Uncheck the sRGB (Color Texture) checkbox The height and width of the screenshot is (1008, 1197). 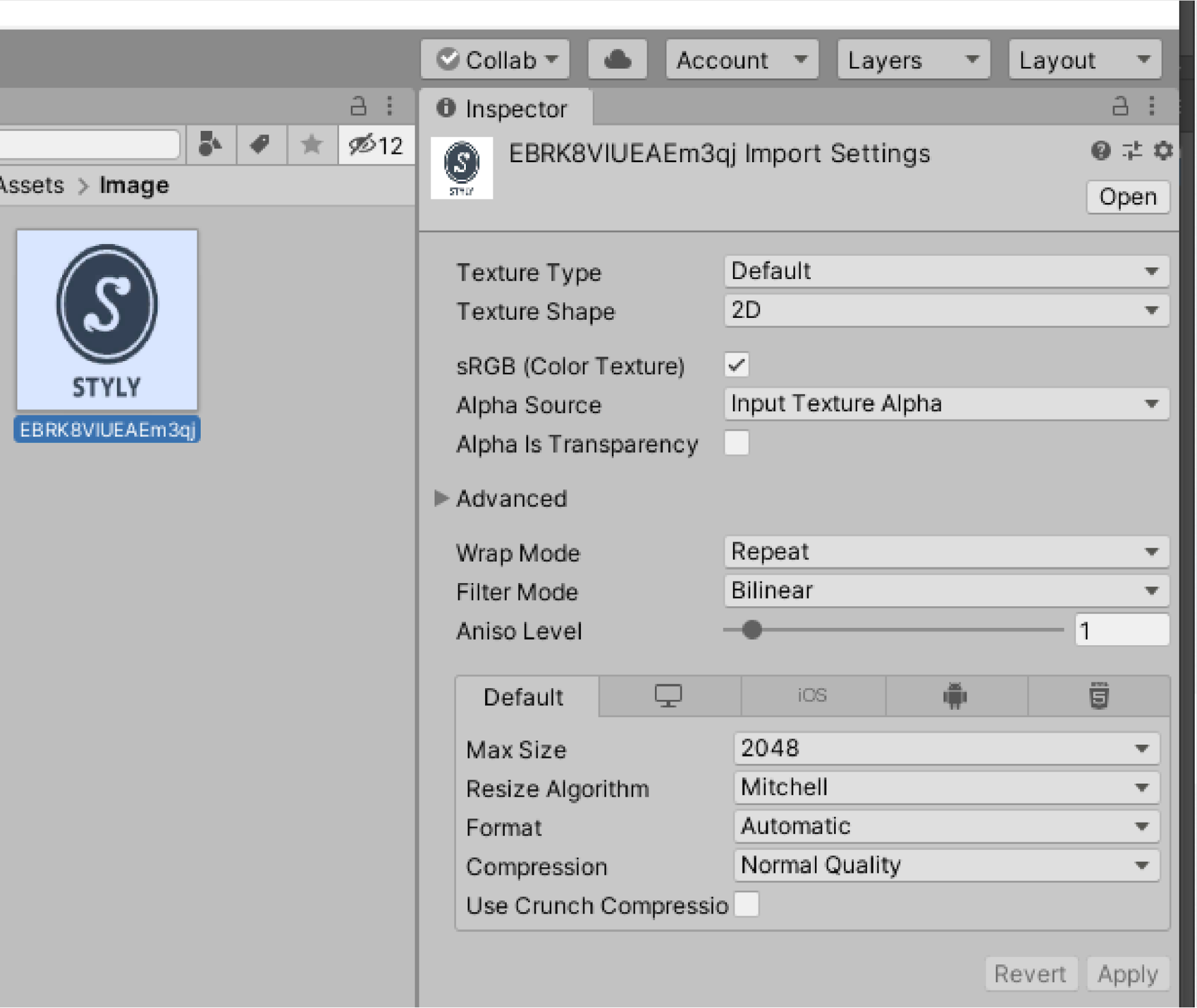737,365
